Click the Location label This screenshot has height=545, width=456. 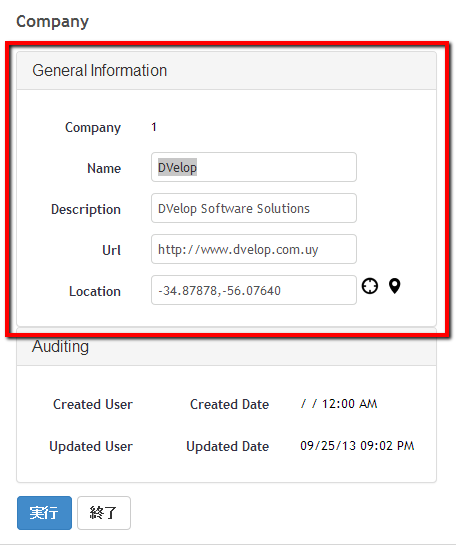tap(95, 291)
